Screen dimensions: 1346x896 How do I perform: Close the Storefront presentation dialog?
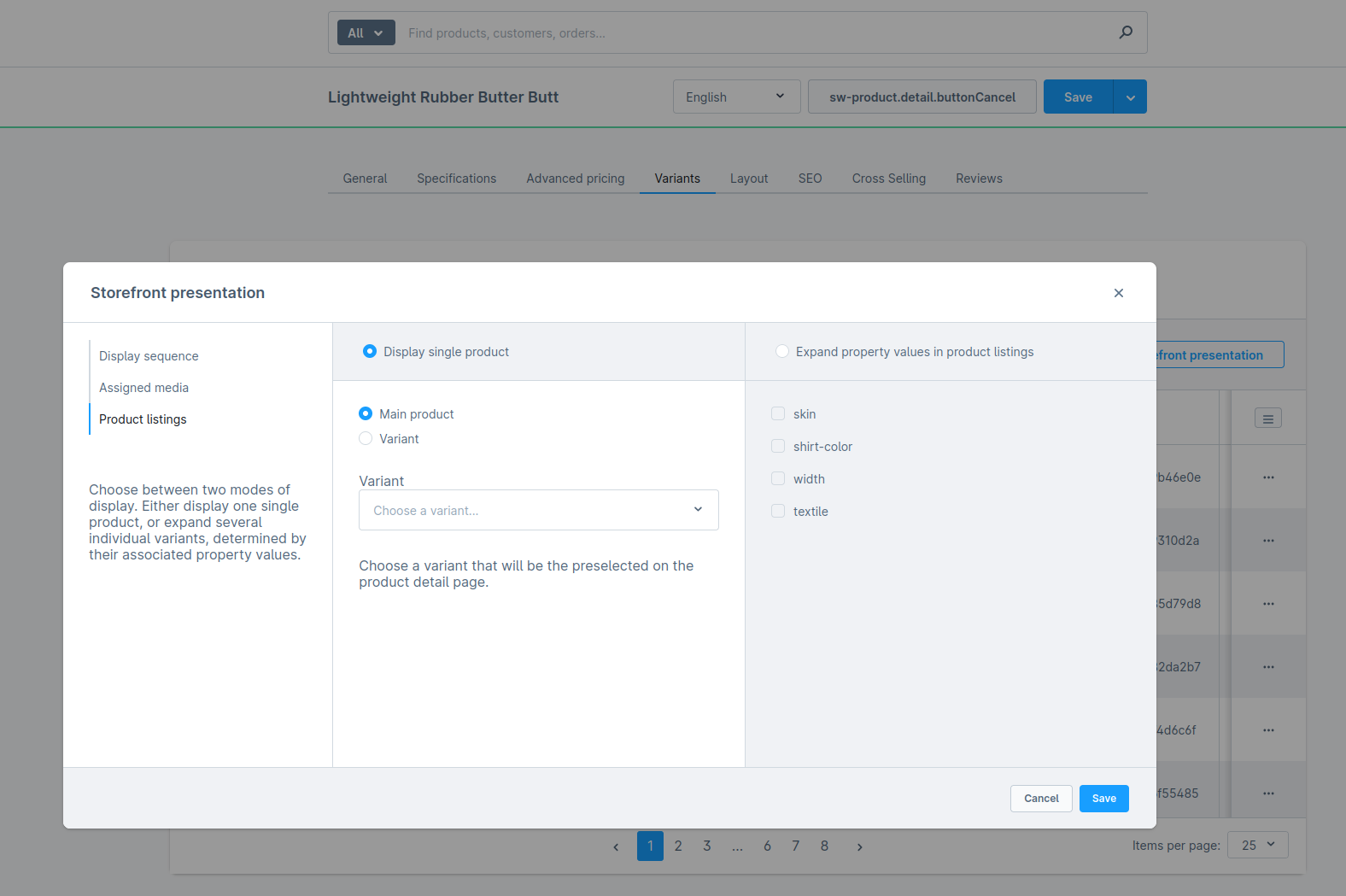[x=1118, y=293]
